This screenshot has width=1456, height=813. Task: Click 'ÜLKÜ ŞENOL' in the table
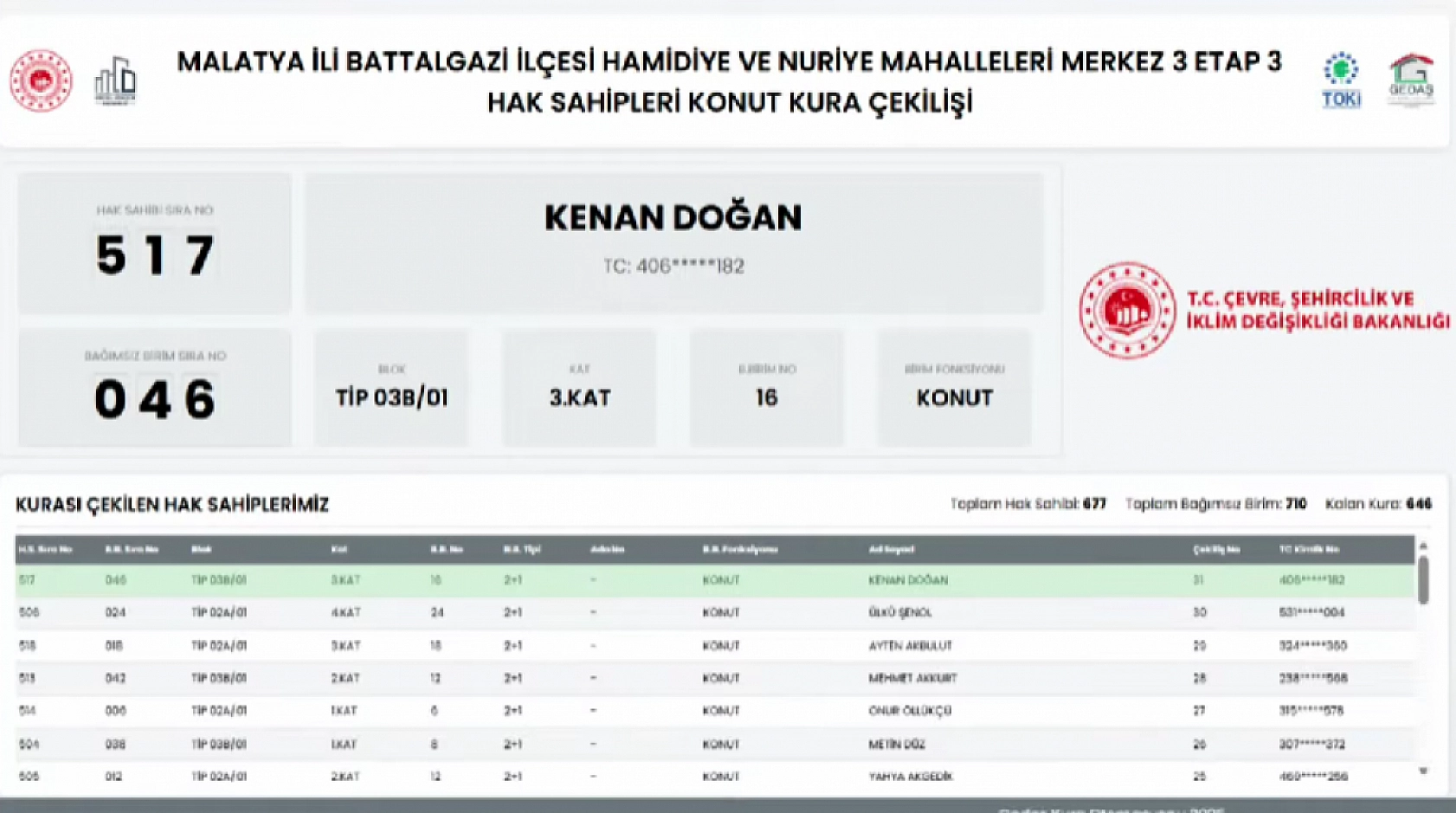(900, 612)
